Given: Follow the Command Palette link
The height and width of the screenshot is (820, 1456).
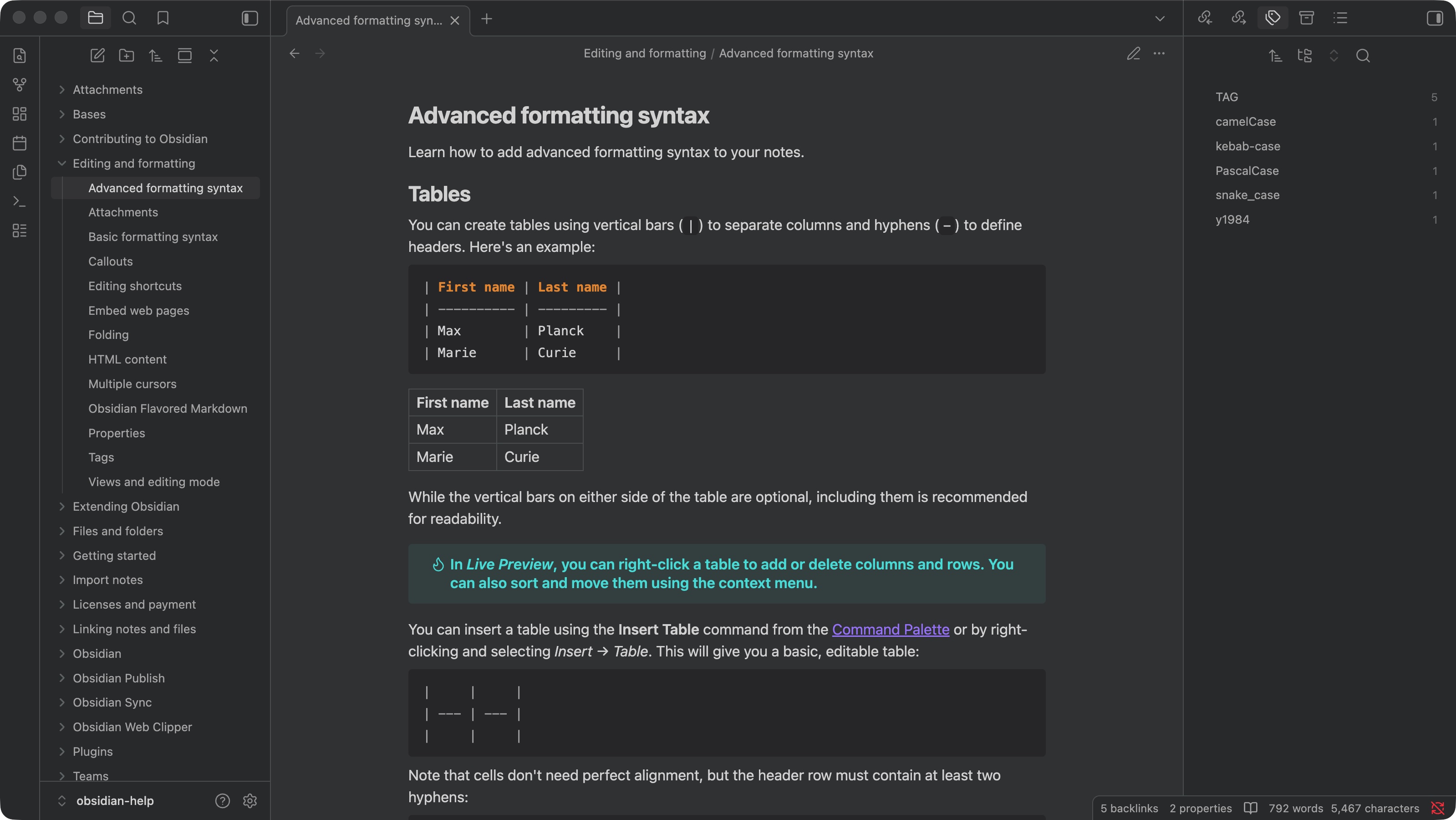Looking at the screenshot, I should (890, 630).
